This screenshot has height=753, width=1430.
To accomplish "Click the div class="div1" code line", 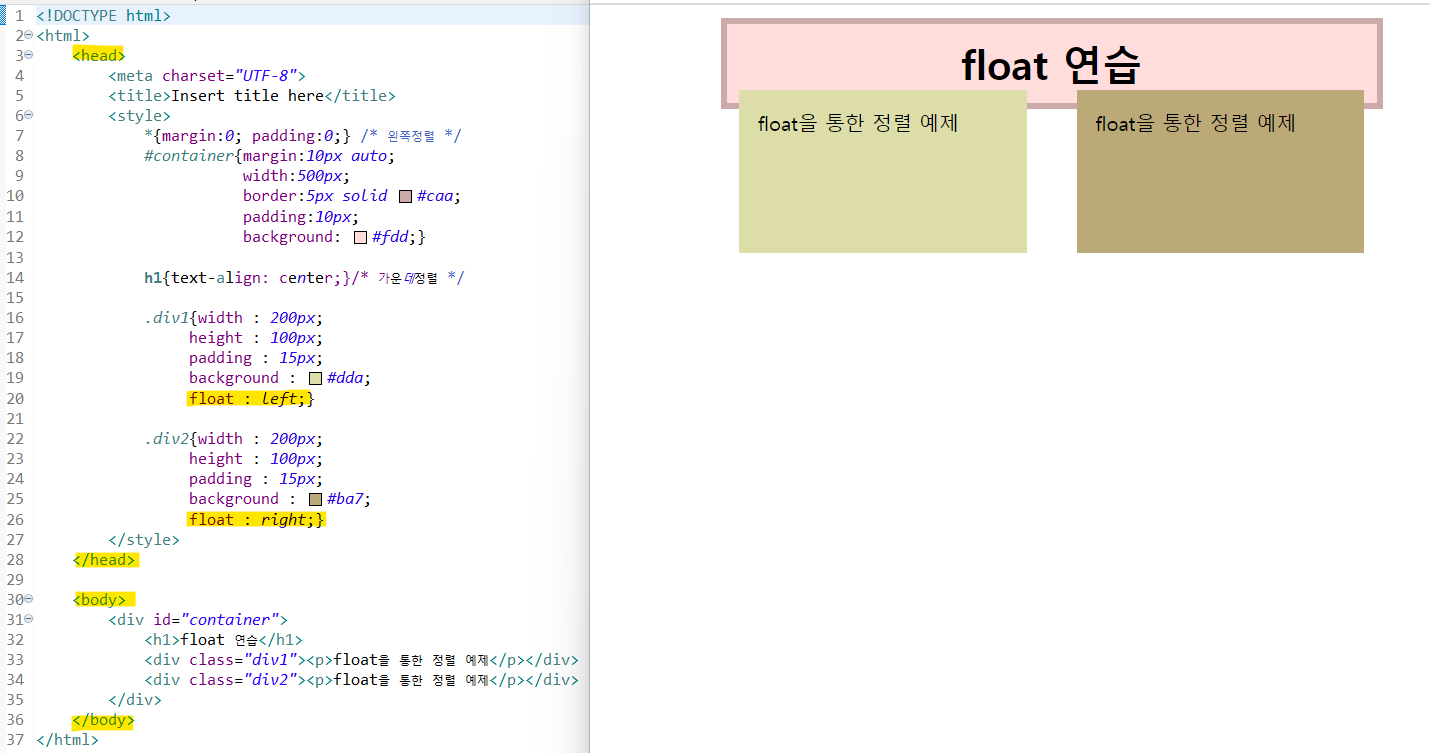I will pos(361,660).
